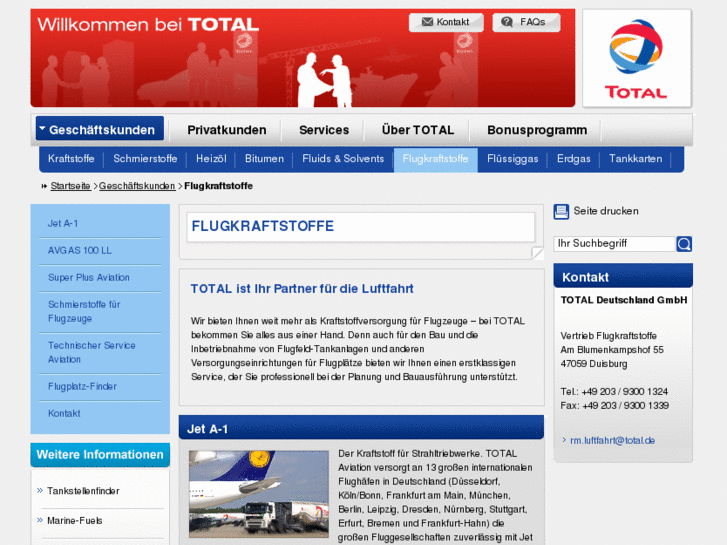
Task: Click the Seite drucken link text
Action: pos(606,211)
